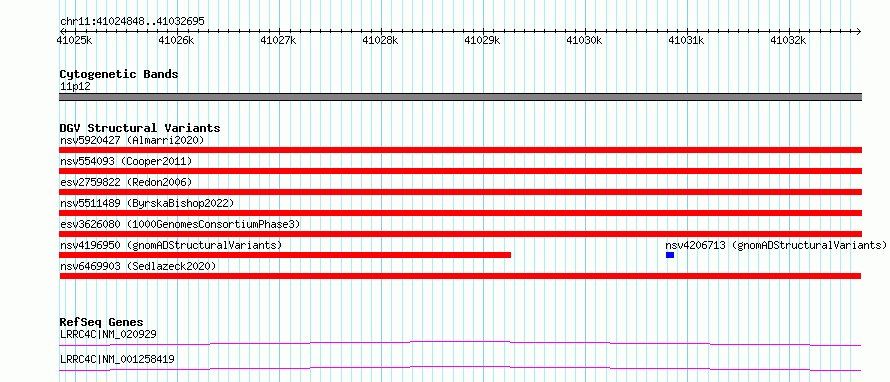Screen dimensions: 890x382
Task: Open the LRRC4C|NM_020929 transcript label
Action: click(x=108, y=334)
